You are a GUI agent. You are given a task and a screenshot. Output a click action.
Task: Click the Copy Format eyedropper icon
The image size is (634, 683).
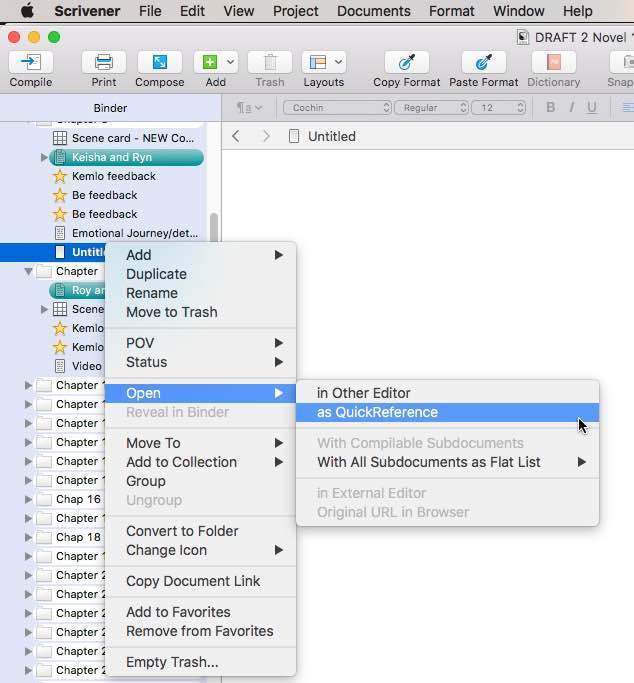pos(407,63)
